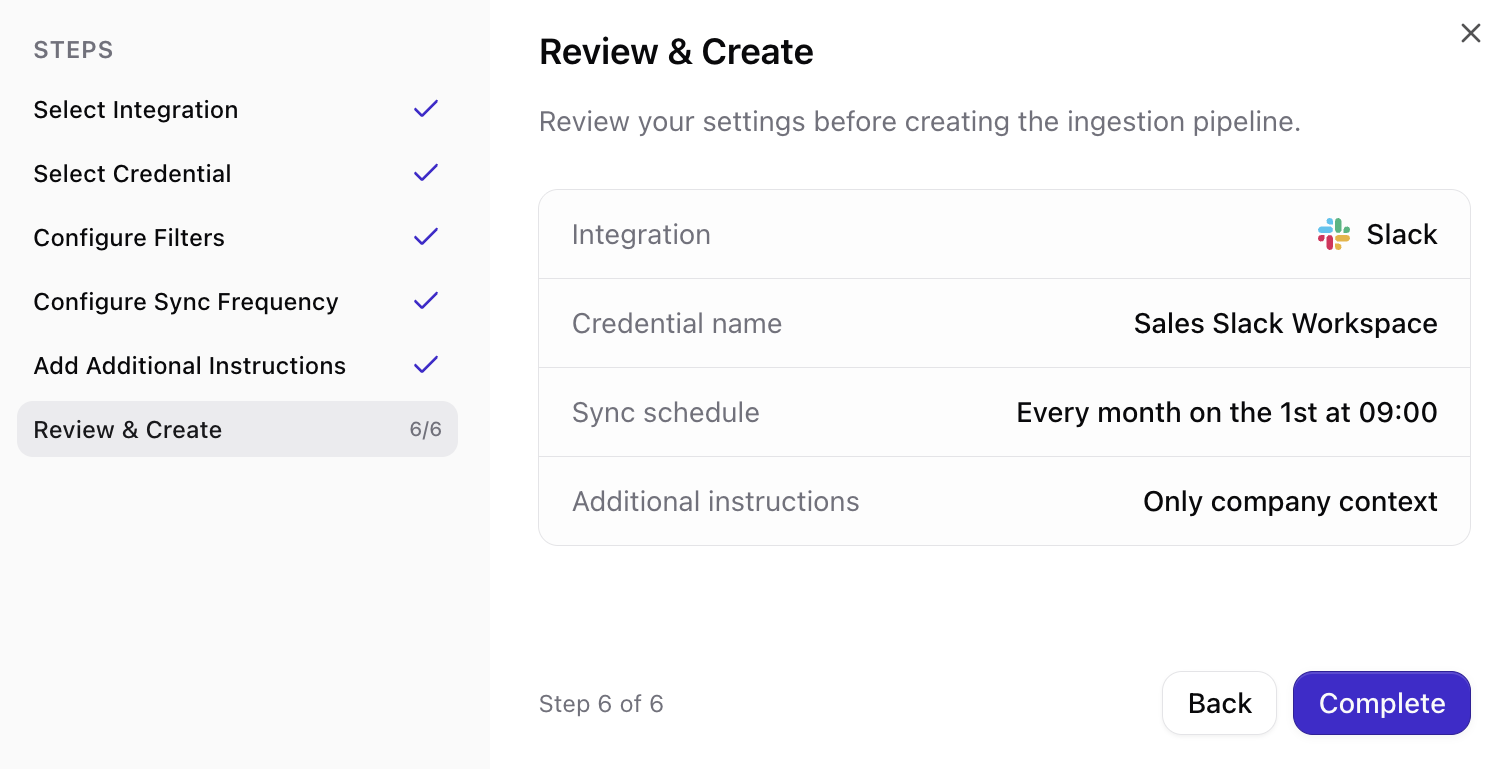Click the Only company context value
Screen dimensions: 1506x769
click(1290, 501)
